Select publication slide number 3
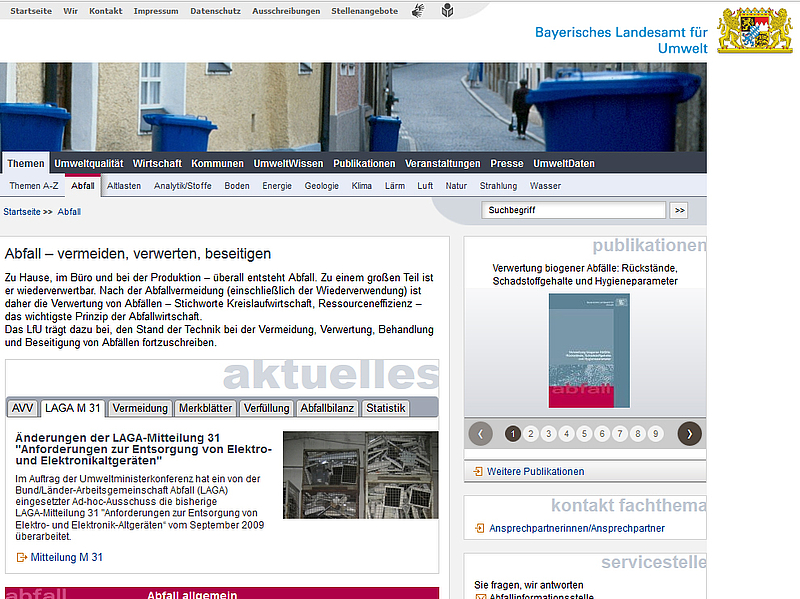 point(549,433)
